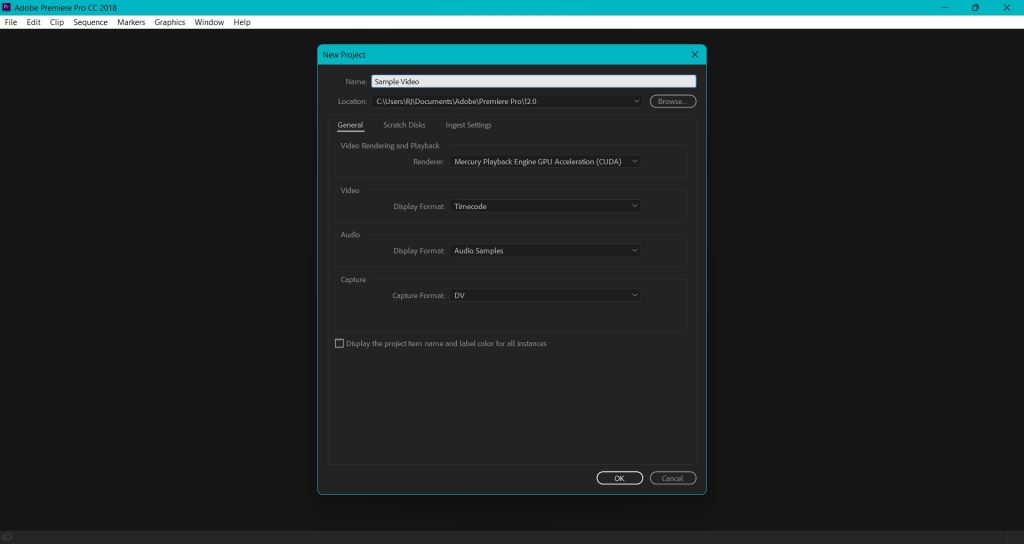Click the Cancel button
This screenshot has height=544, width=1024.
[673, 478]
